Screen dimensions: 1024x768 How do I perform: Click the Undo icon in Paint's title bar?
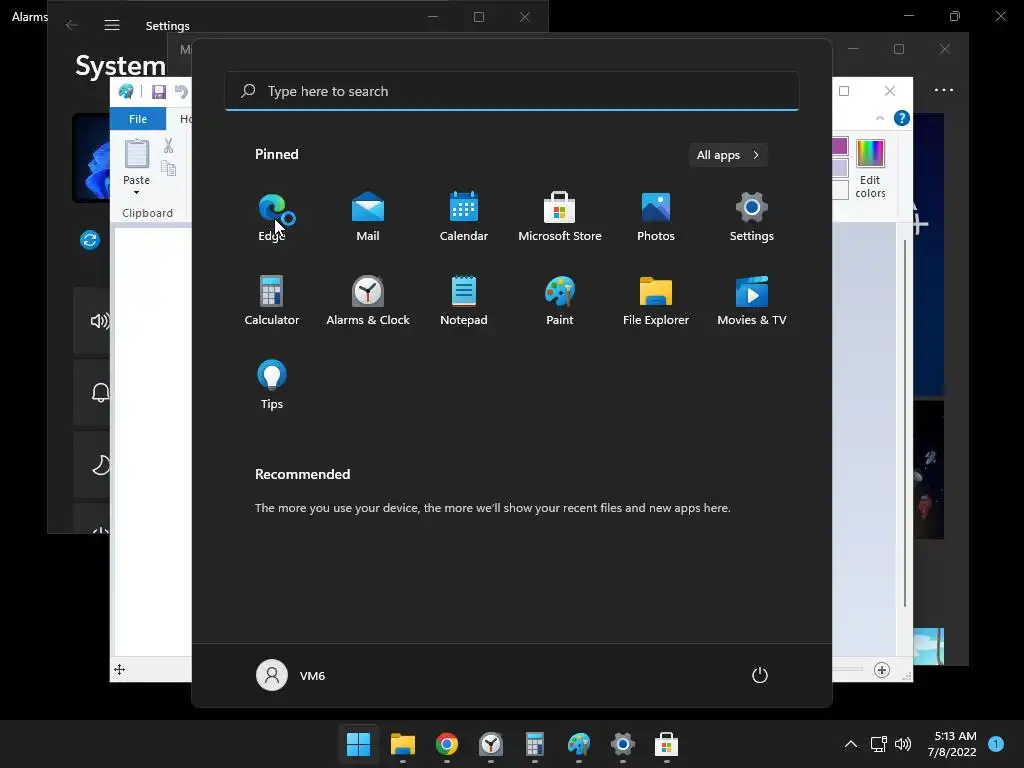pyautogui.click(x=181, y=92)
